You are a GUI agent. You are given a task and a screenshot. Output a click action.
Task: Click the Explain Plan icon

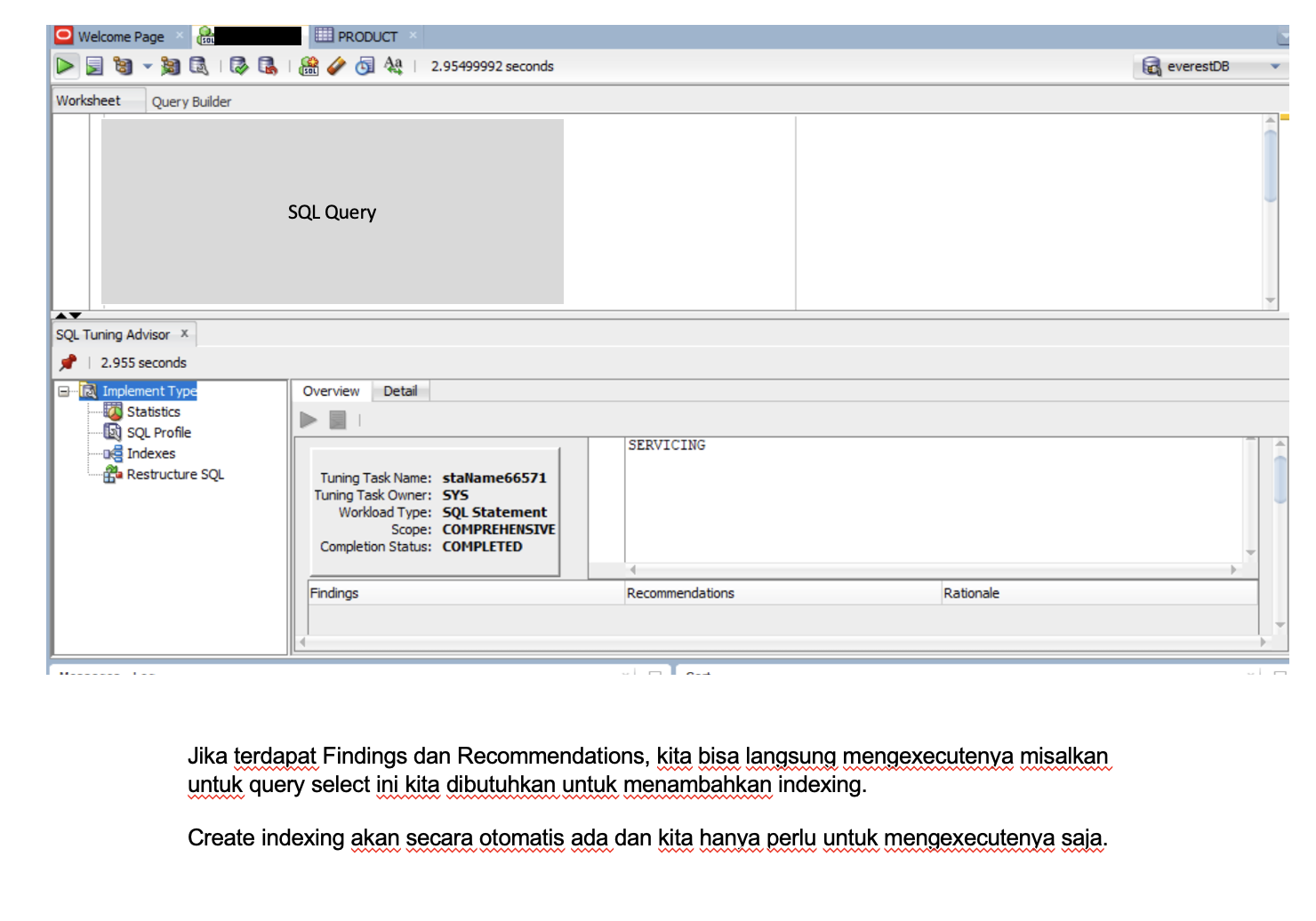pyautogui.click(x=124, y=66)
